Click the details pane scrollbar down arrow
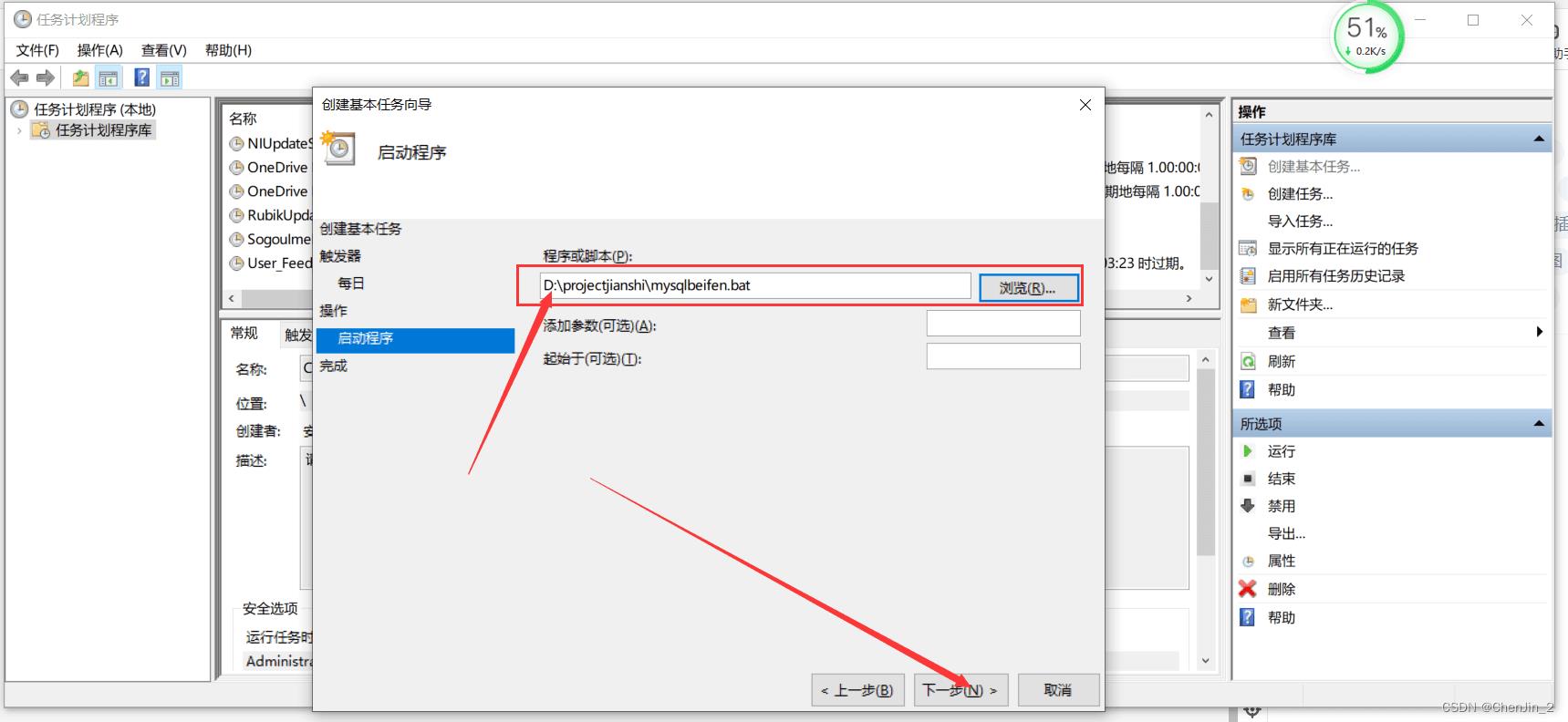Image resolution: width=1568 pixels, height=722 pixels. pos(1206,661)
